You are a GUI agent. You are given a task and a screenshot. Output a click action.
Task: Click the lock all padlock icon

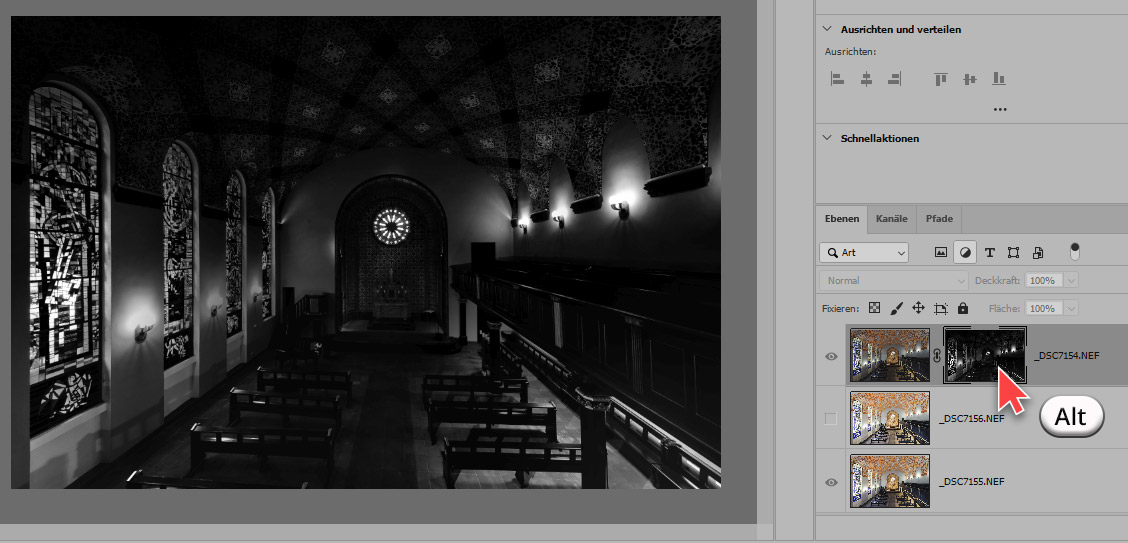[962, 308]
